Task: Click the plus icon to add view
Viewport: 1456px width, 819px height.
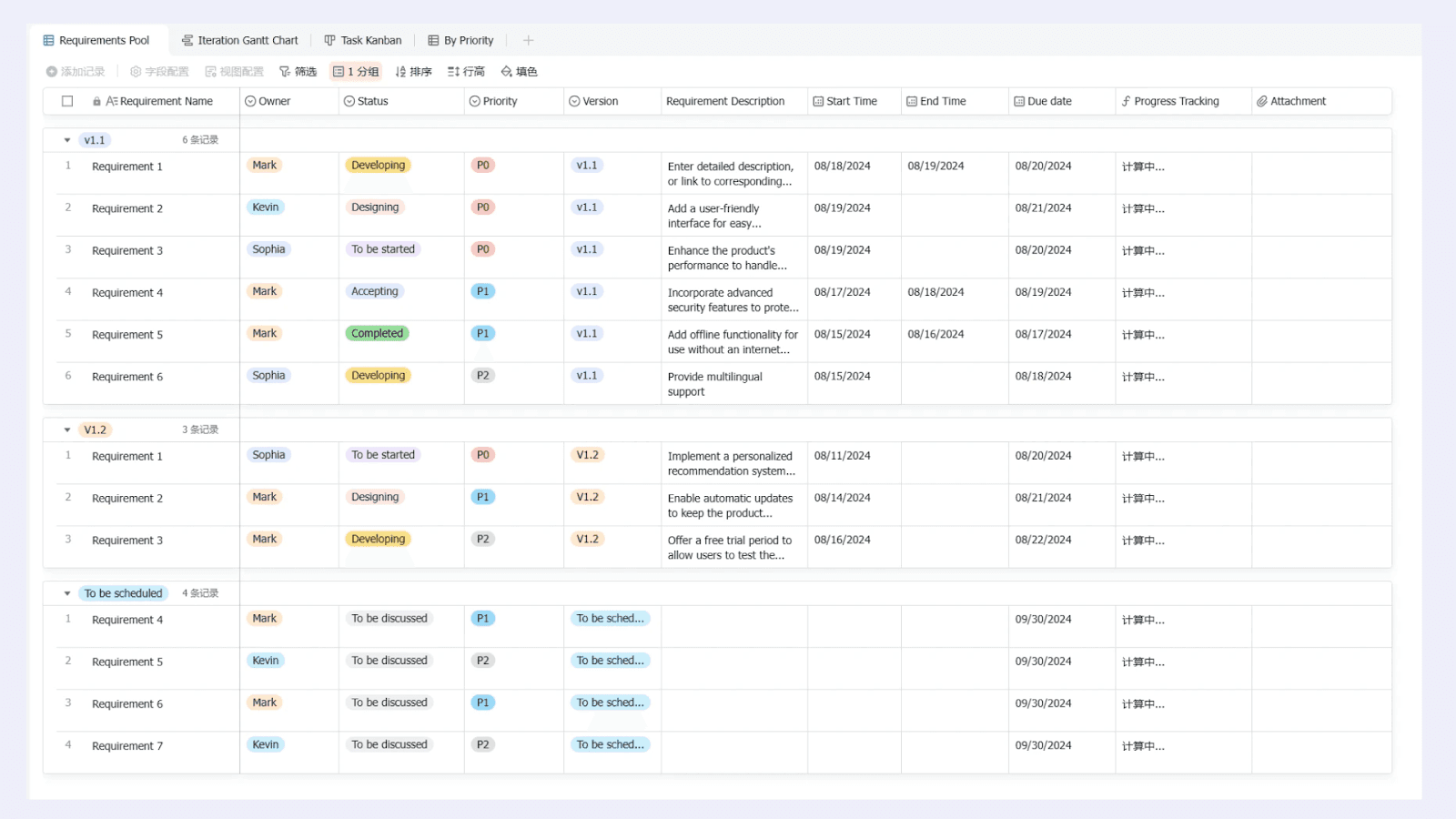Action: [528, 40]
